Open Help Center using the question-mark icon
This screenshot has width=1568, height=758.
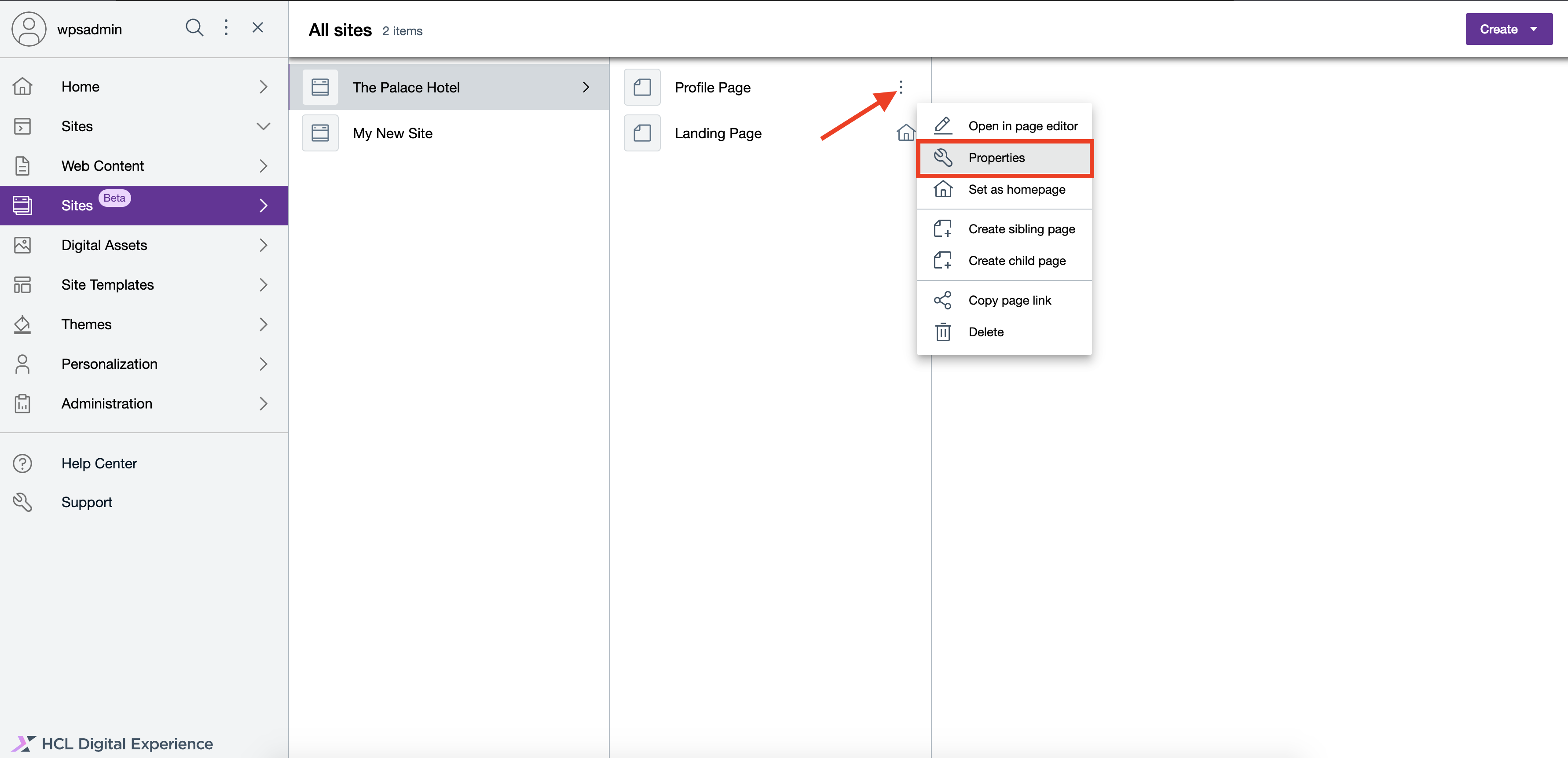[x=22, y=464]
